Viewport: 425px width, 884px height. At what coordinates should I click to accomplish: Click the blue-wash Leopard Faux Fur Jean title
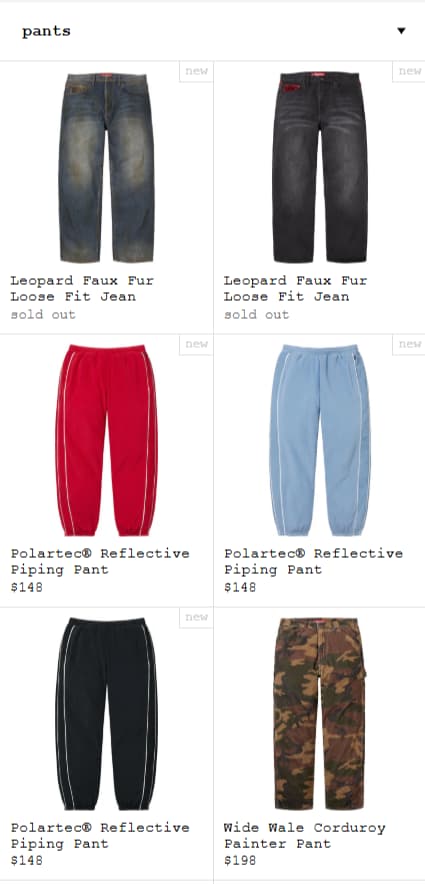click(x=82, y=288)
